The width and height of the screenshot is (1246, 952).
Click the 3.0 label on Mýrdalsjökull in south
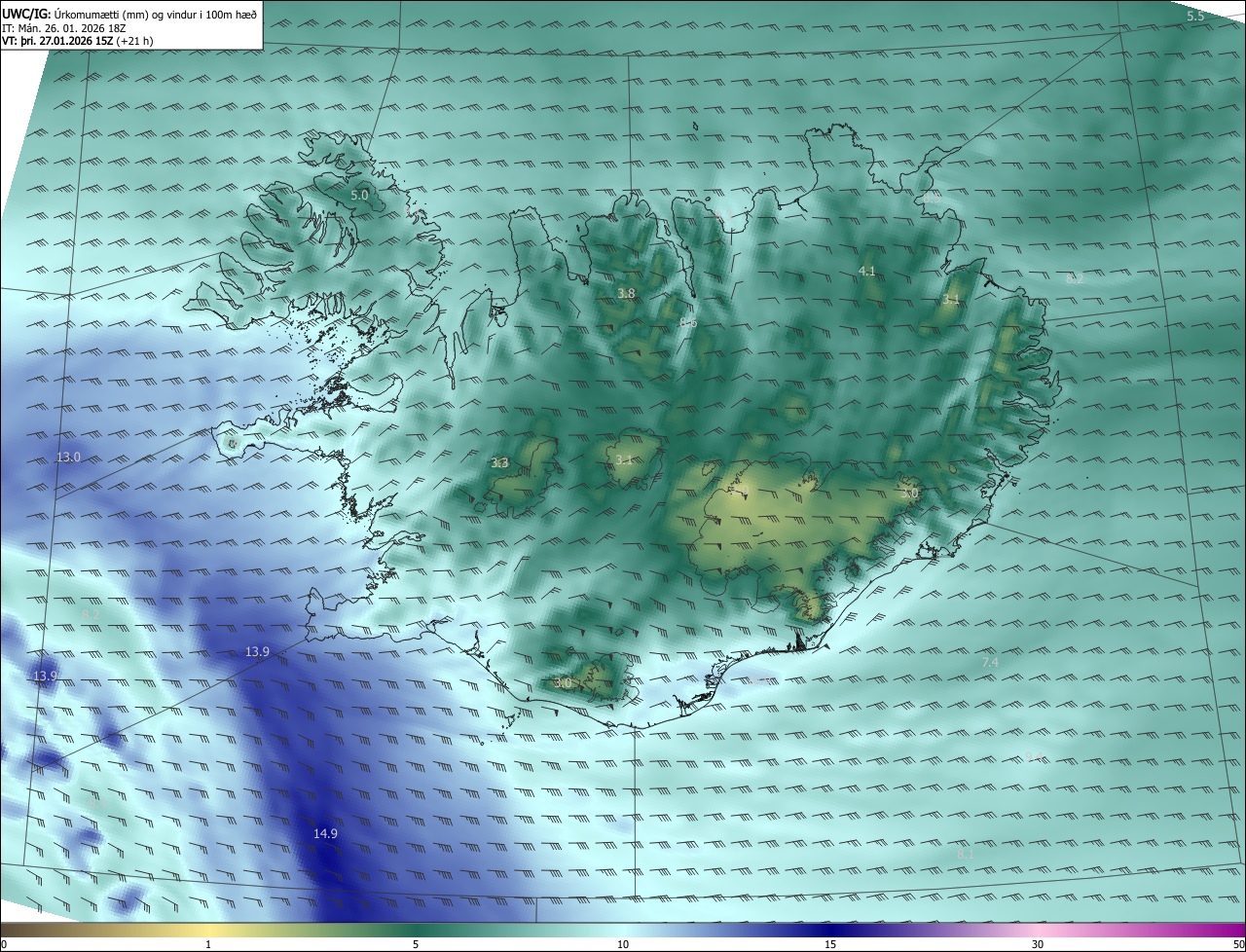[x=563, y=683]
